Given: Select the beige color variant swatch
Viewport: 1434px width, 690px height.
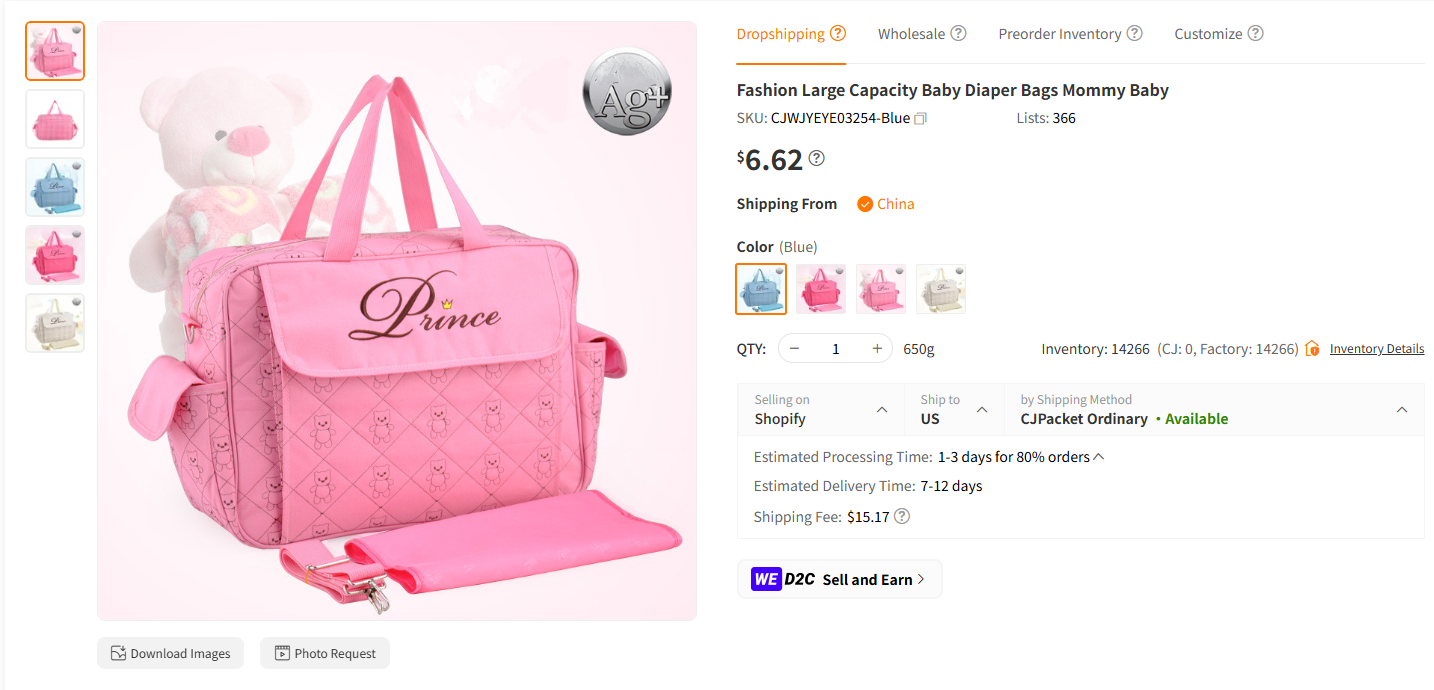Looking at the screenshot, I should (x=941, y=288).
